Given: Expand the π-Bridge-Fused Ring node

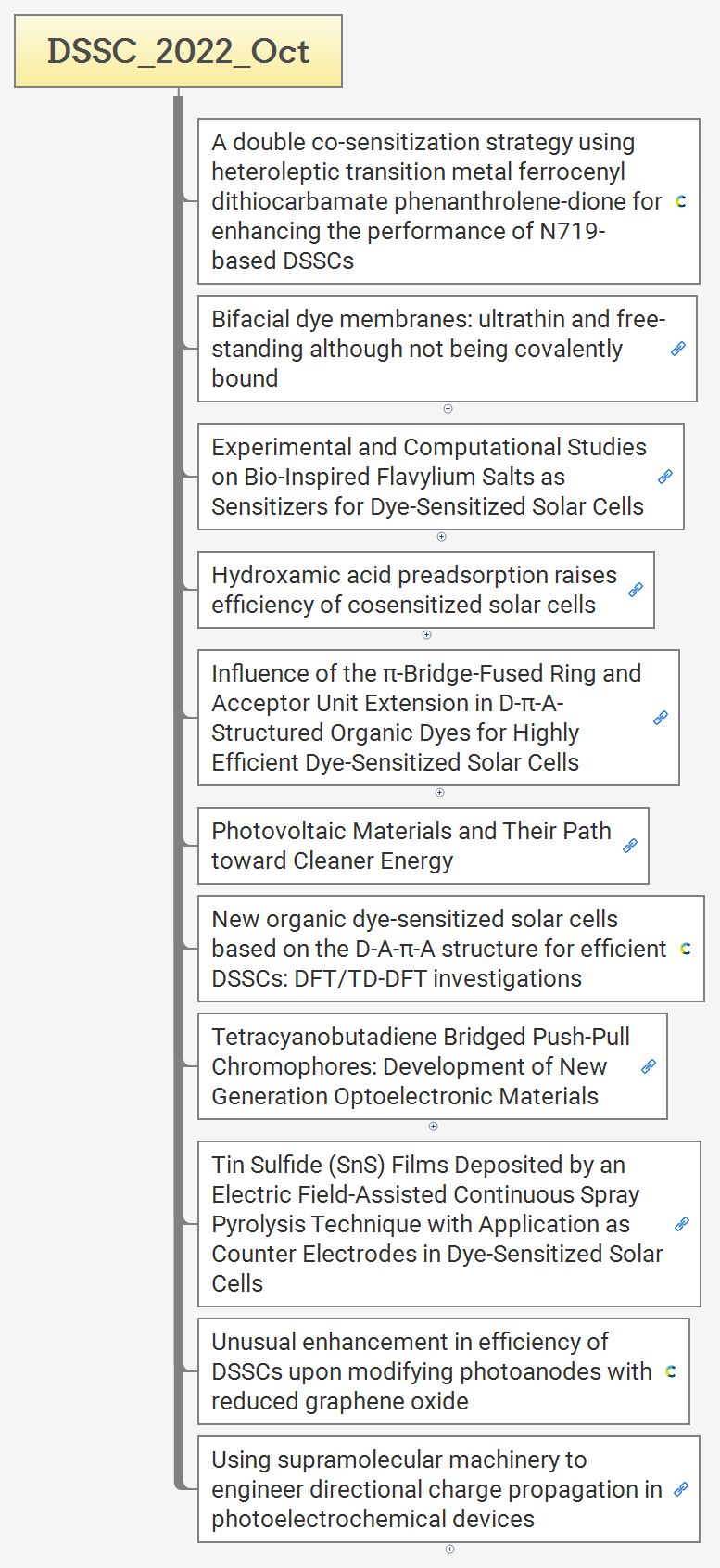Looking at the screenshot, I should point(439,793).
